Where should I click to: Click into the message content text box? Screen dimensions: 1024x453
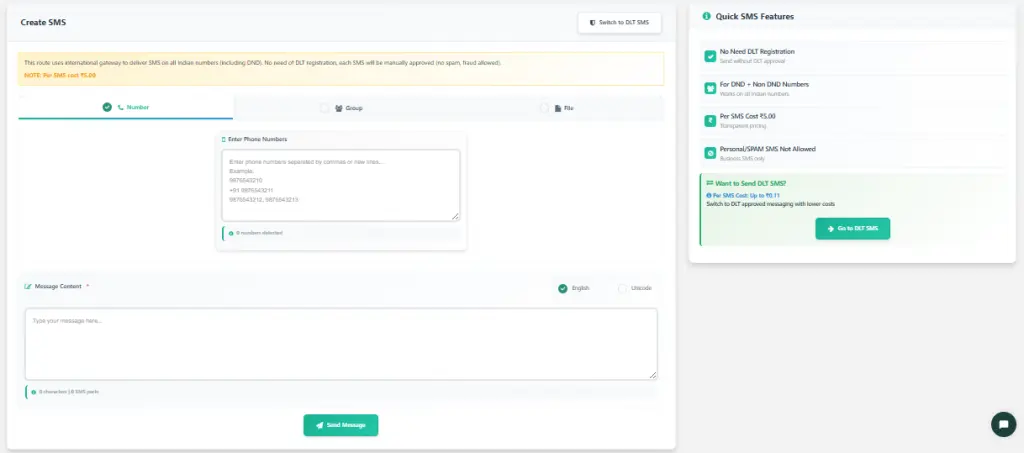click(x=340, y=343)
